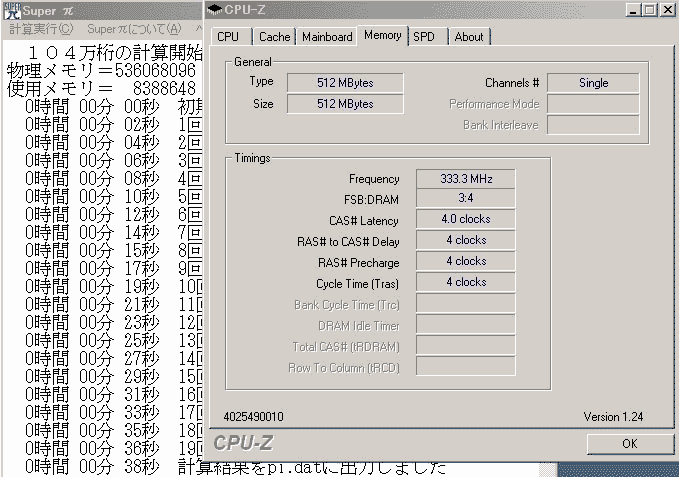Viewport: 679px width, 477px height.
Task: Click the Version 1.24 text
Action: (613, 417)
